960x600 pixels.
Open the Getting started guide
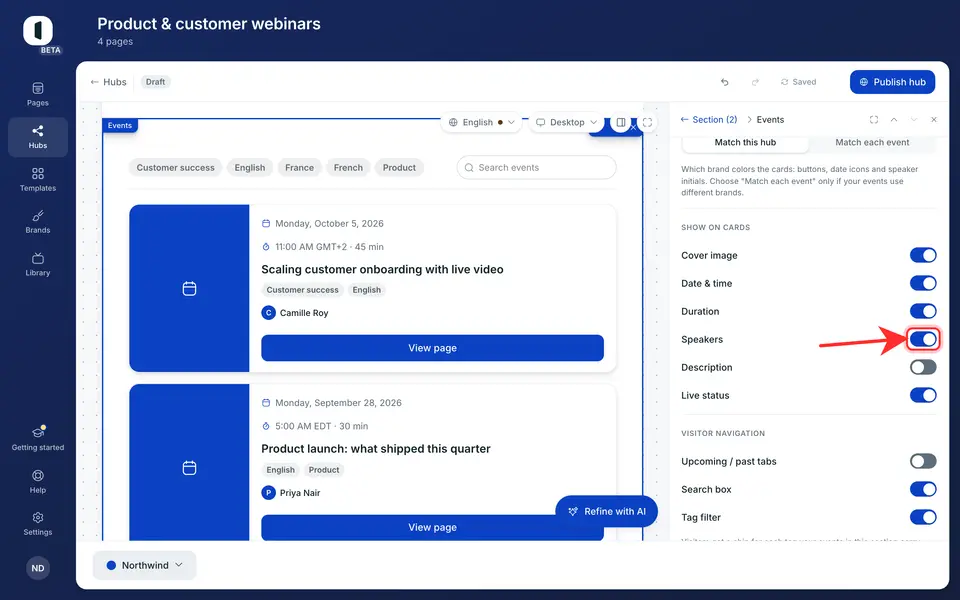37,438
